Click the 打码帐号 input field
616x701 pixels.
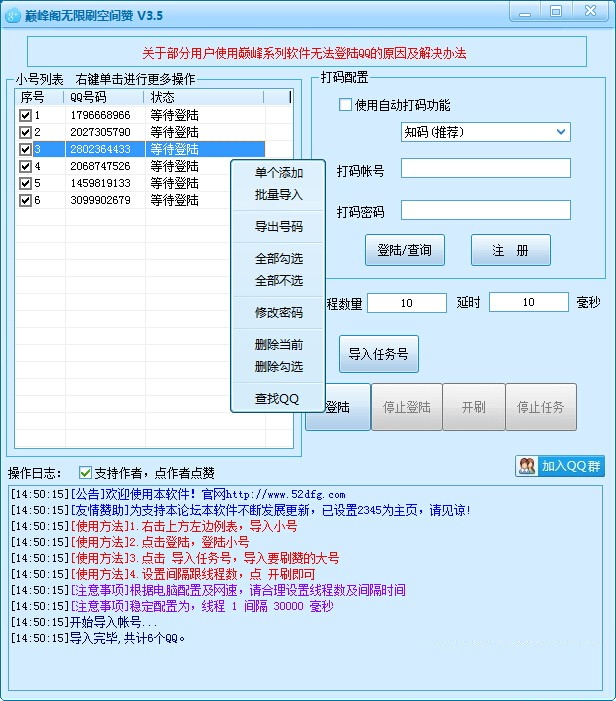point(485,169)
